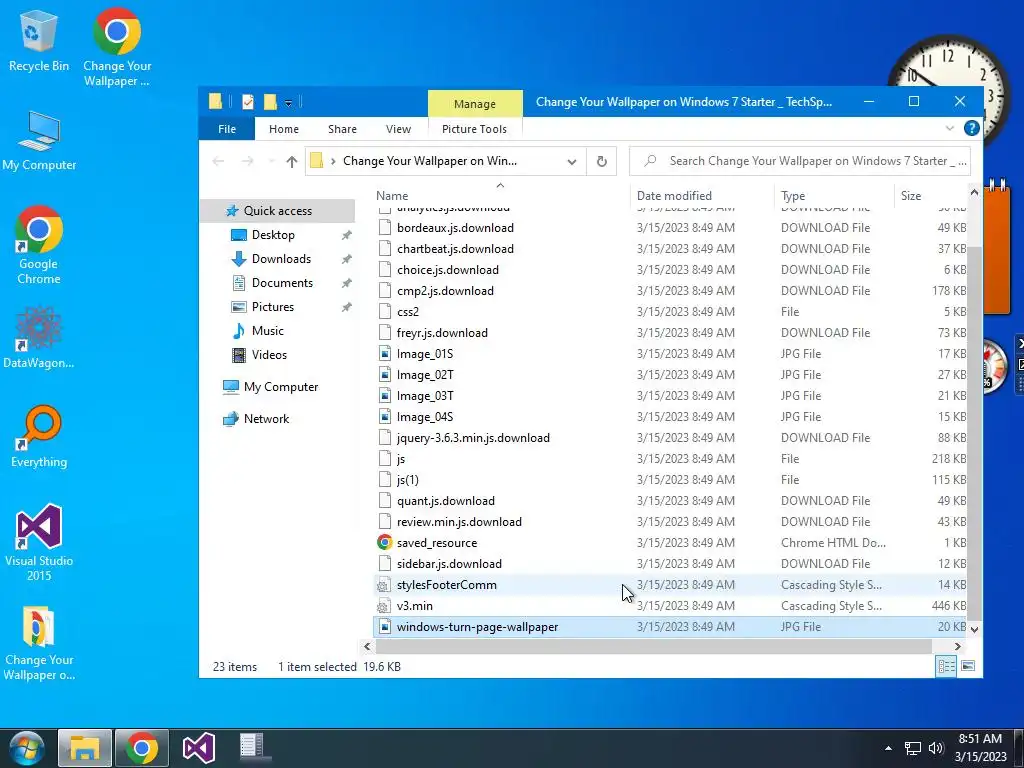1024x768 pixels.
Task: Click the Refresh button beside address bar
Action: [601, 161]
